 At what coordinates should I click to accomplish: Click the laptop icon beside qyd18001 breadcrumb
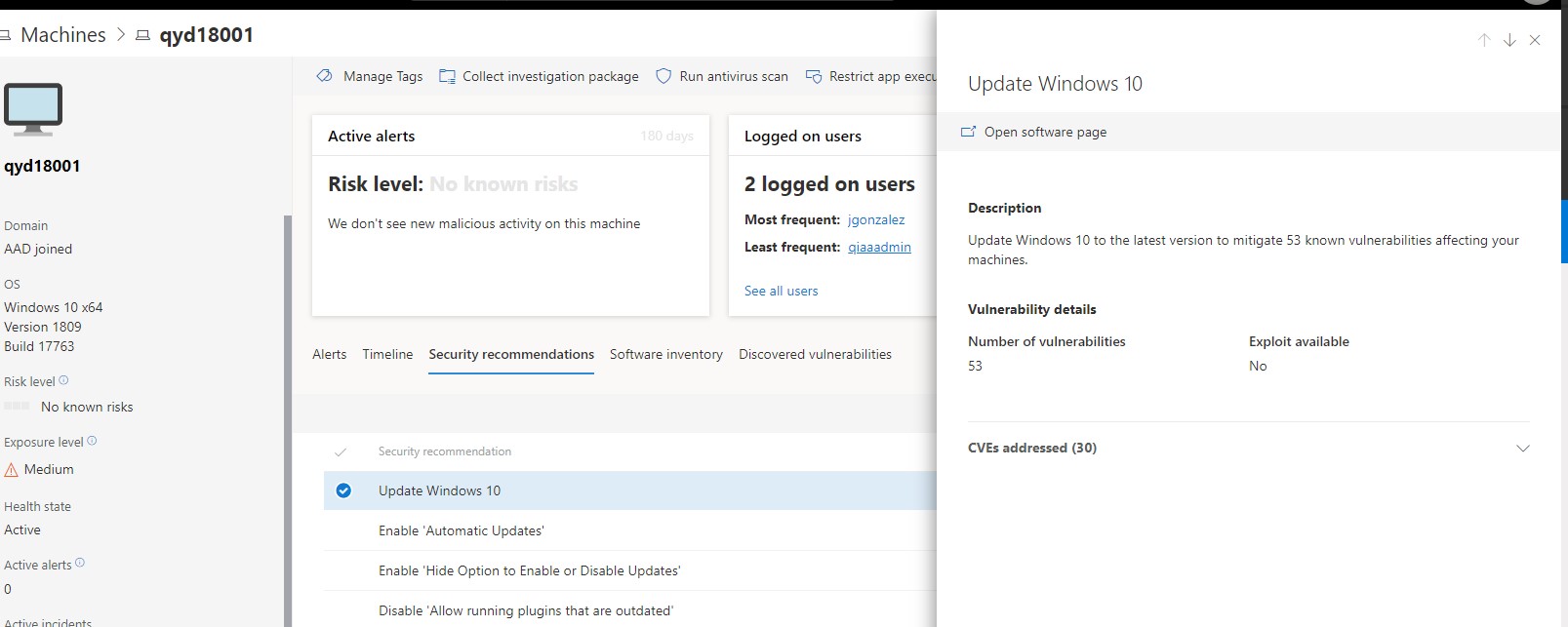pyautogui.click(x=142, y=35)
